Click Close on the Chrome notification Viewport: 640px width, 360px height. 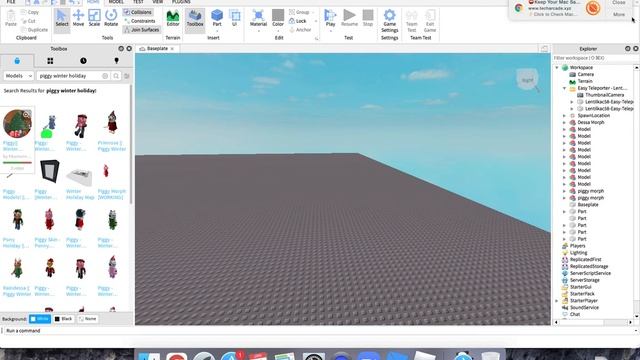[619, 2]
